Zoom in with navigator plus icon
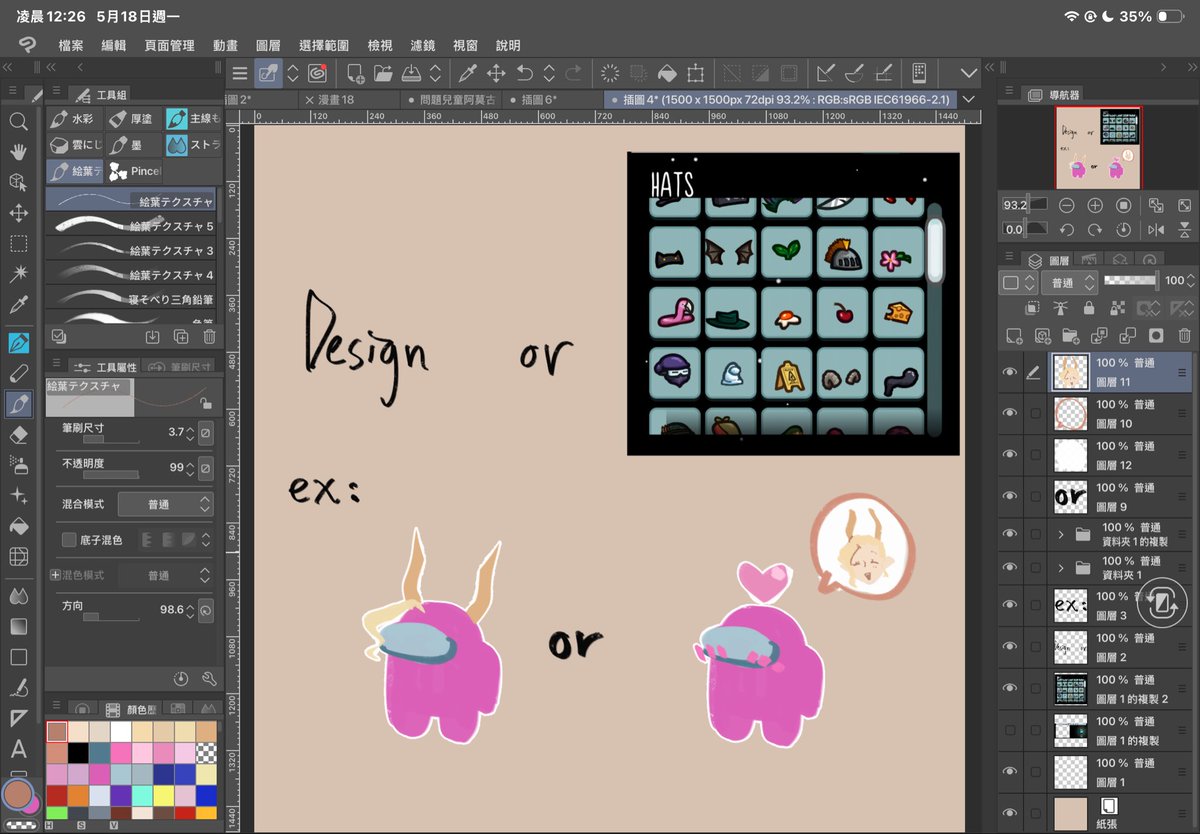The image size is (1200, 834). (x=1095, y=205)
